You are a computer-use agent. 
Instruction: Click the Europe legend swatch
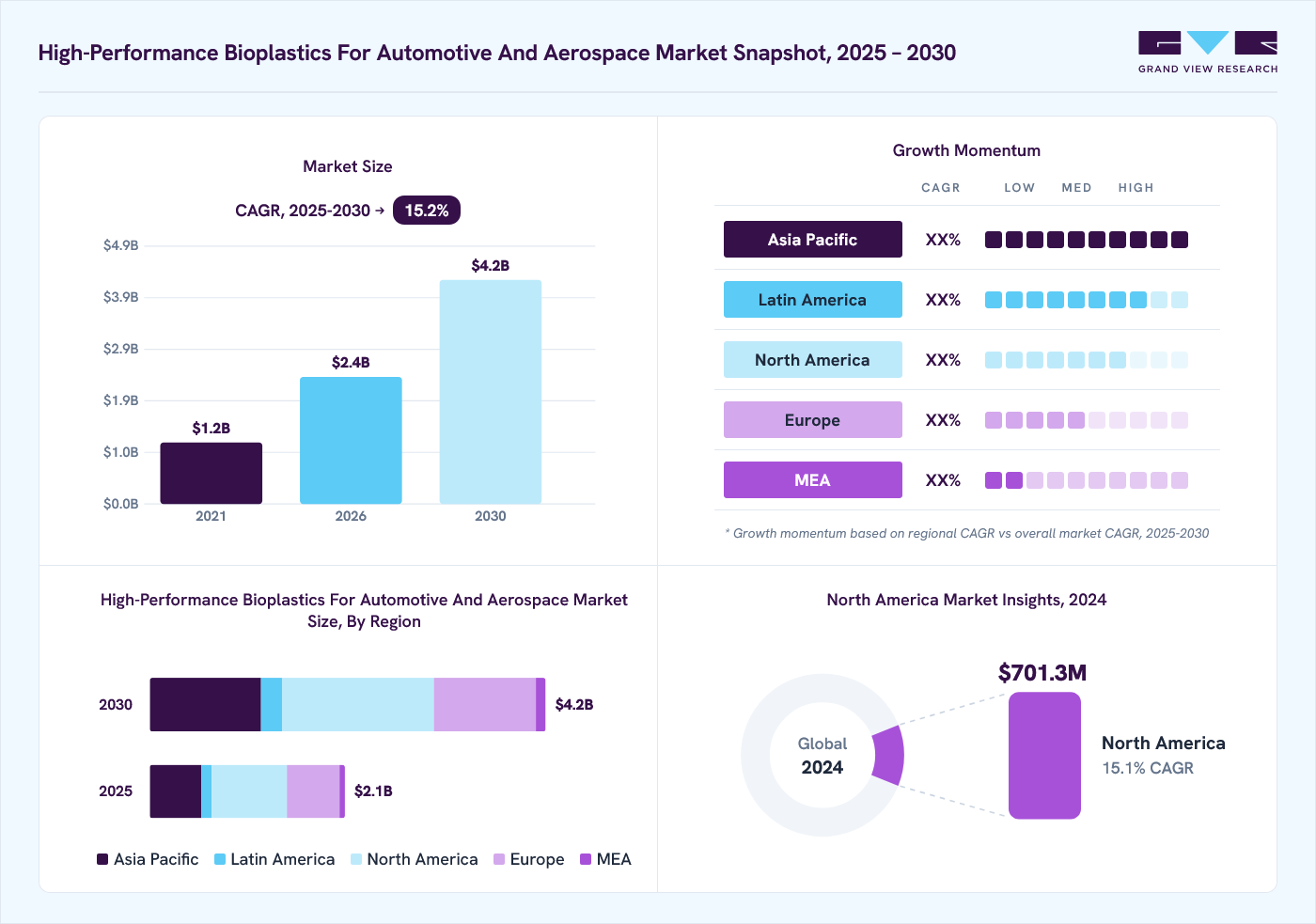[x=499, y=859]
